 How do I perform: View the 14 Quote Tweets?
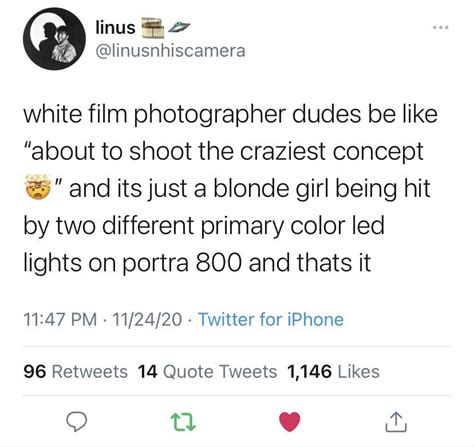coord(207,371)
